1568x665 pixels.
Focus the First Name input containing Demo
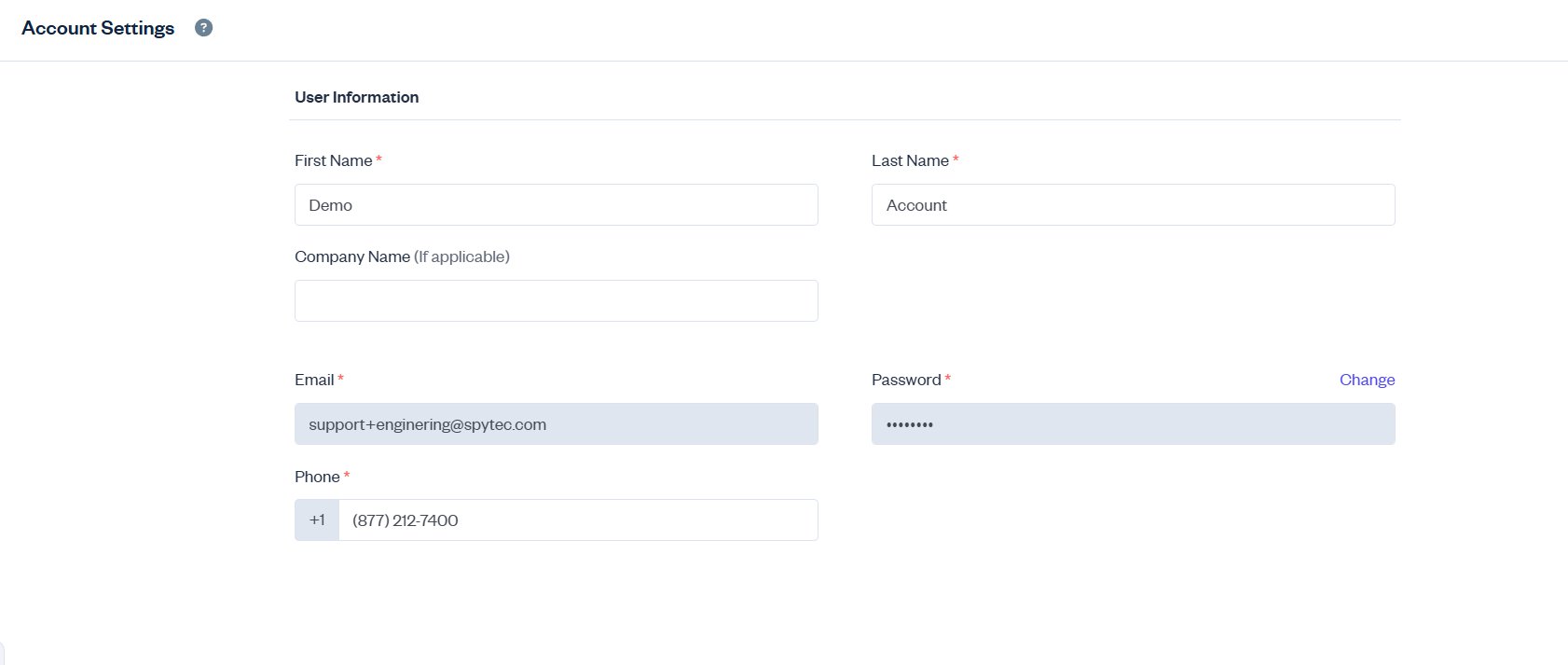(556, 205)
